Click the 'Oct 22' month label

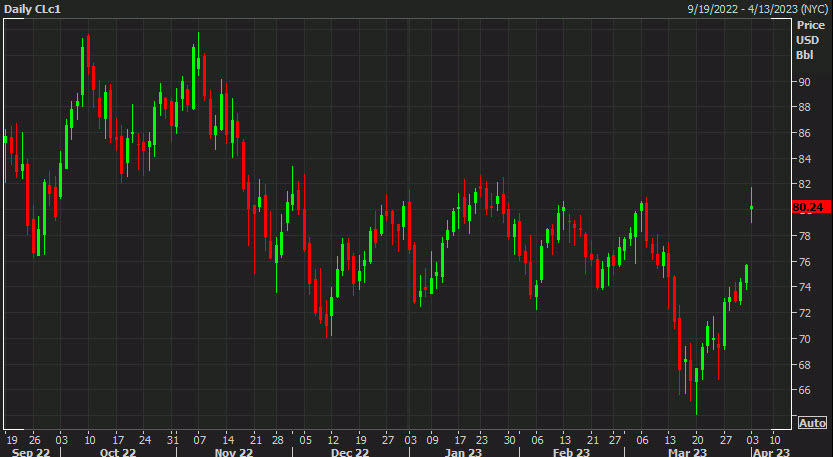coord(118,452)
